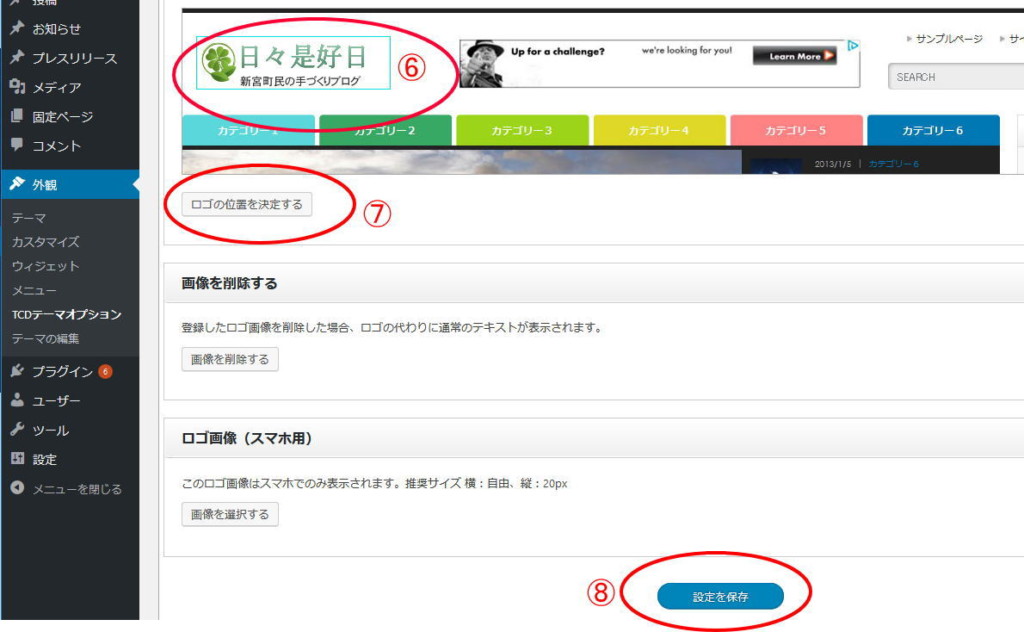Image resolution: width=1024 pixels, height=632 pixels.
Task: Click the collapse arrow icon beside メニューを閉じる
Action: click(17, 488)
